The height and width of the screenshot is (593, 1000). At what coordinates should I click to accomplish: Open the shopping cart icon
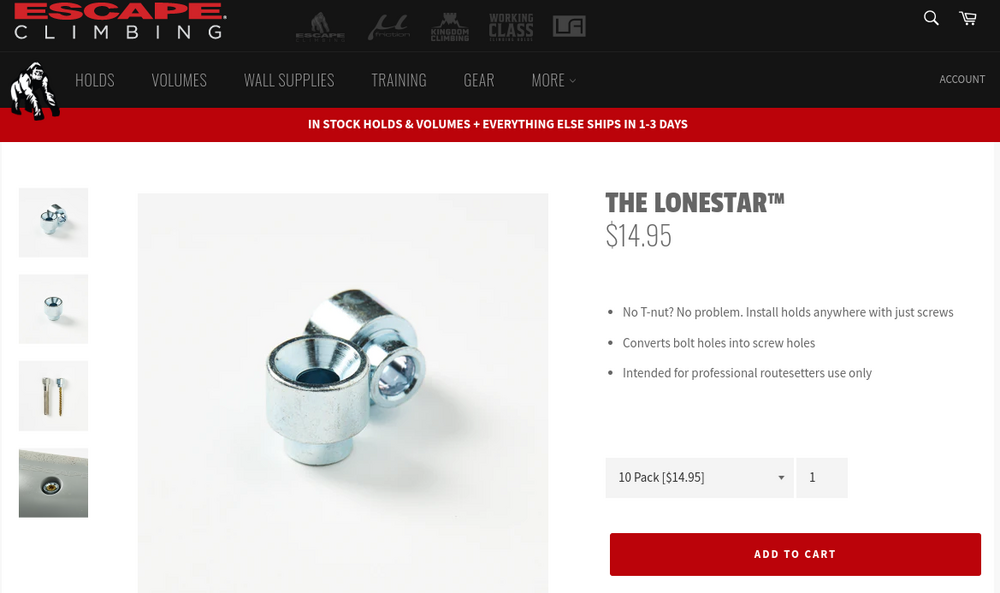point(968,18)
